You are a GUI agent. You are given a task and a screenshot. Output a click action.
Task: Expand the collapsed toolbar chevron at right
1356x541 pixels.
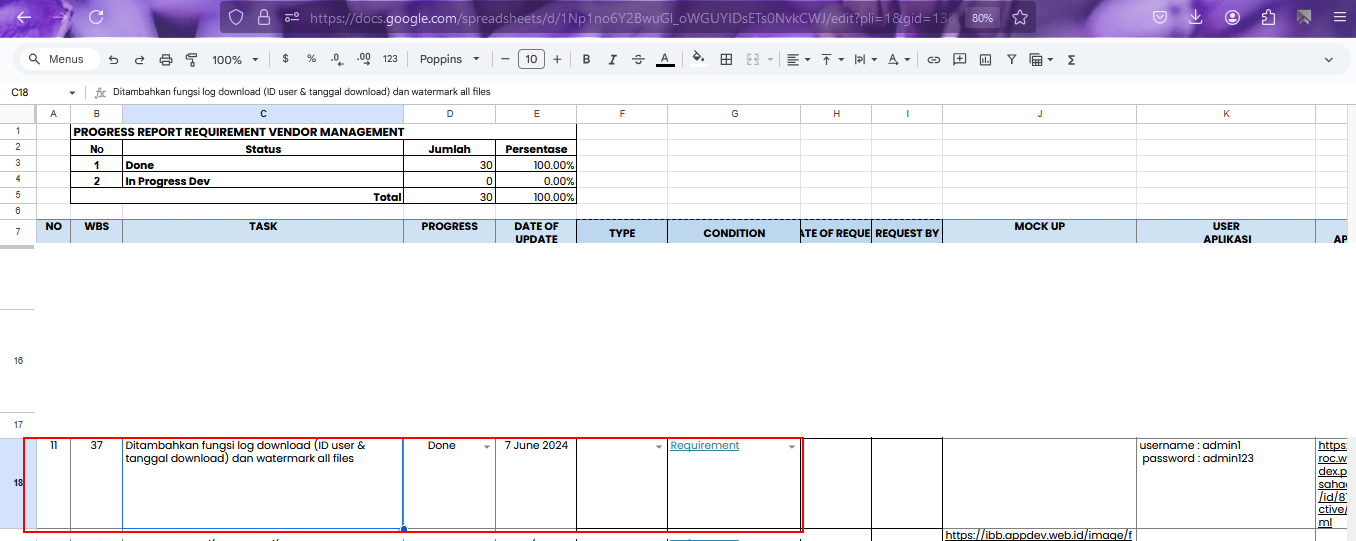coord(1329,60)
